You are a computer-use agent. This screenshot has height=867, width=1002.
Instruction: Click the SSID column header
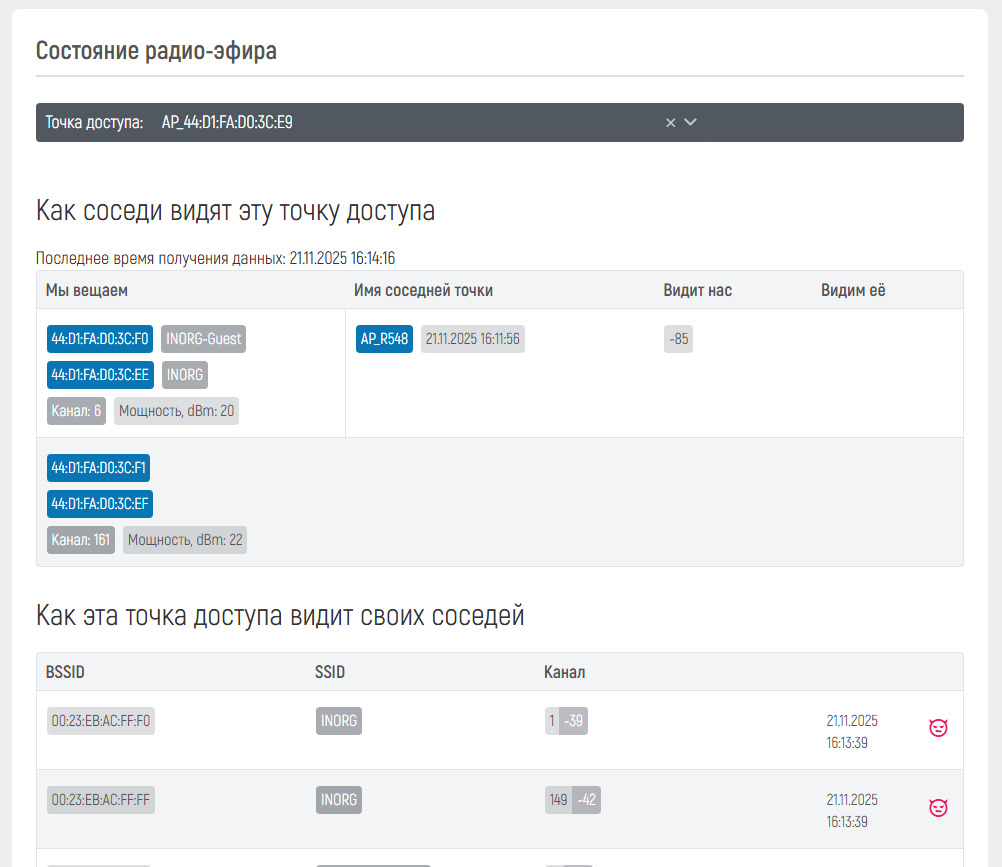pyautogui.click(x=330, y=672)
